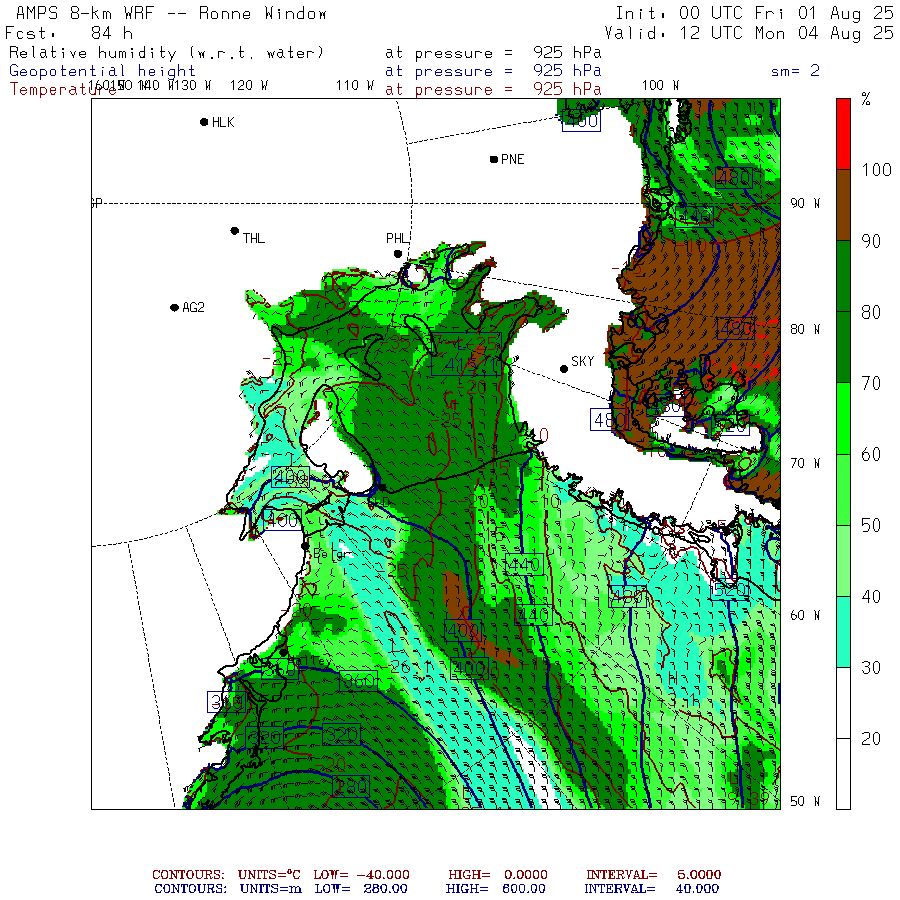Click the Halley station marker dot
900x900 pixels.
[x=283, y=653]
